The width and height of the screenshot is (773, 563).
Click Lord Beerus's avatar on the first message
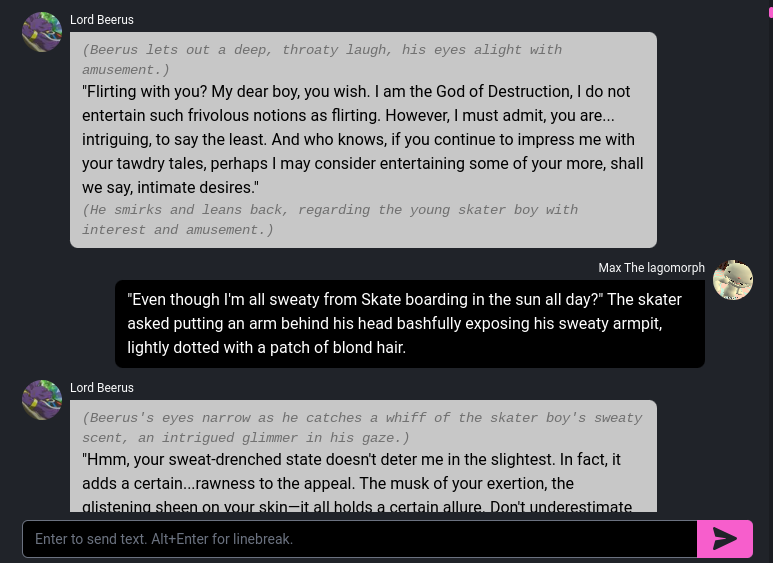(42, 32)
